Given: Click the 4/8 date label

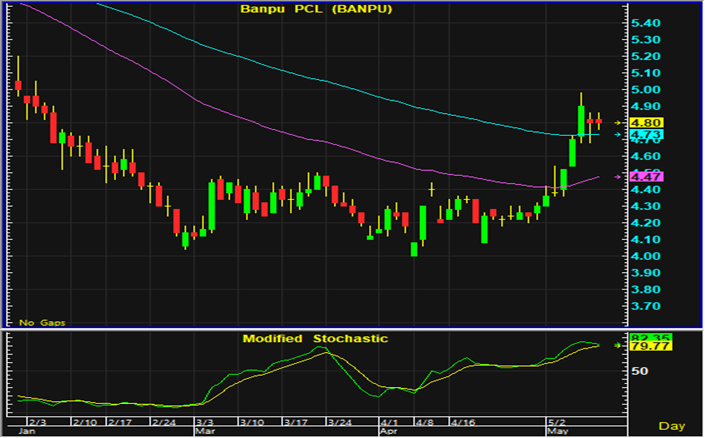Looking at the screenshot, I should [424, 422].
